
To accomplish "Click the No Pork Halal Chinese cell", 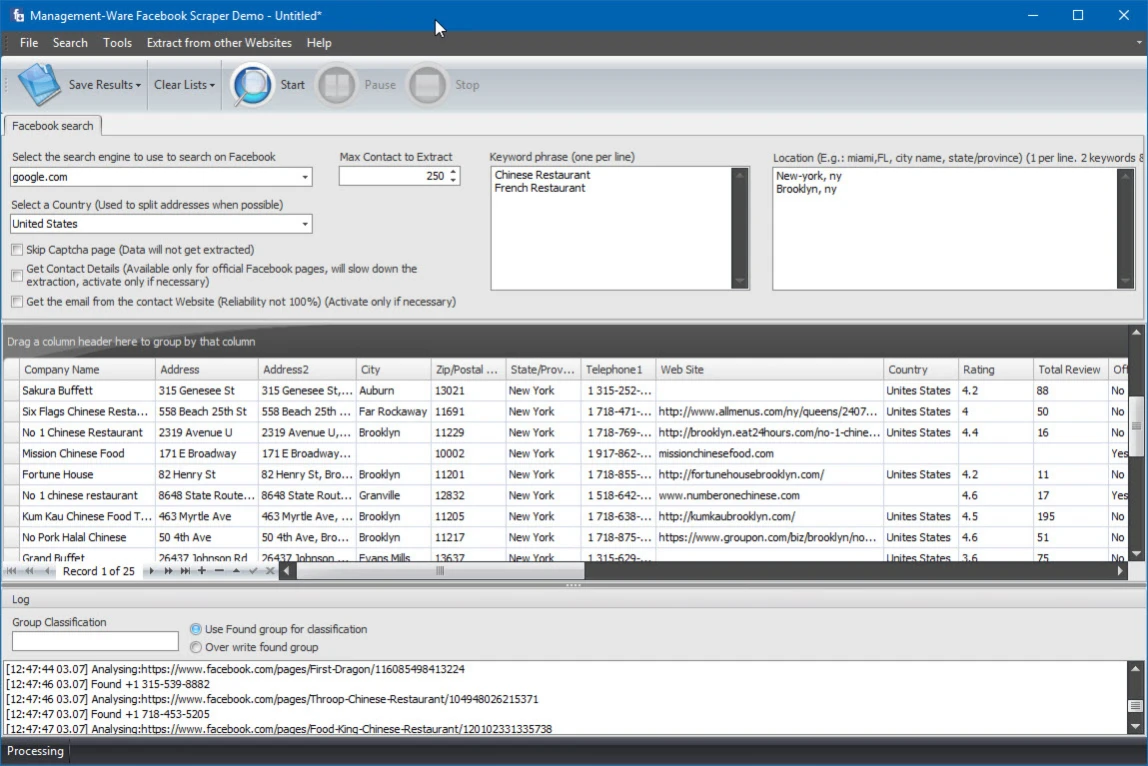I will click(x=87, y=538).
